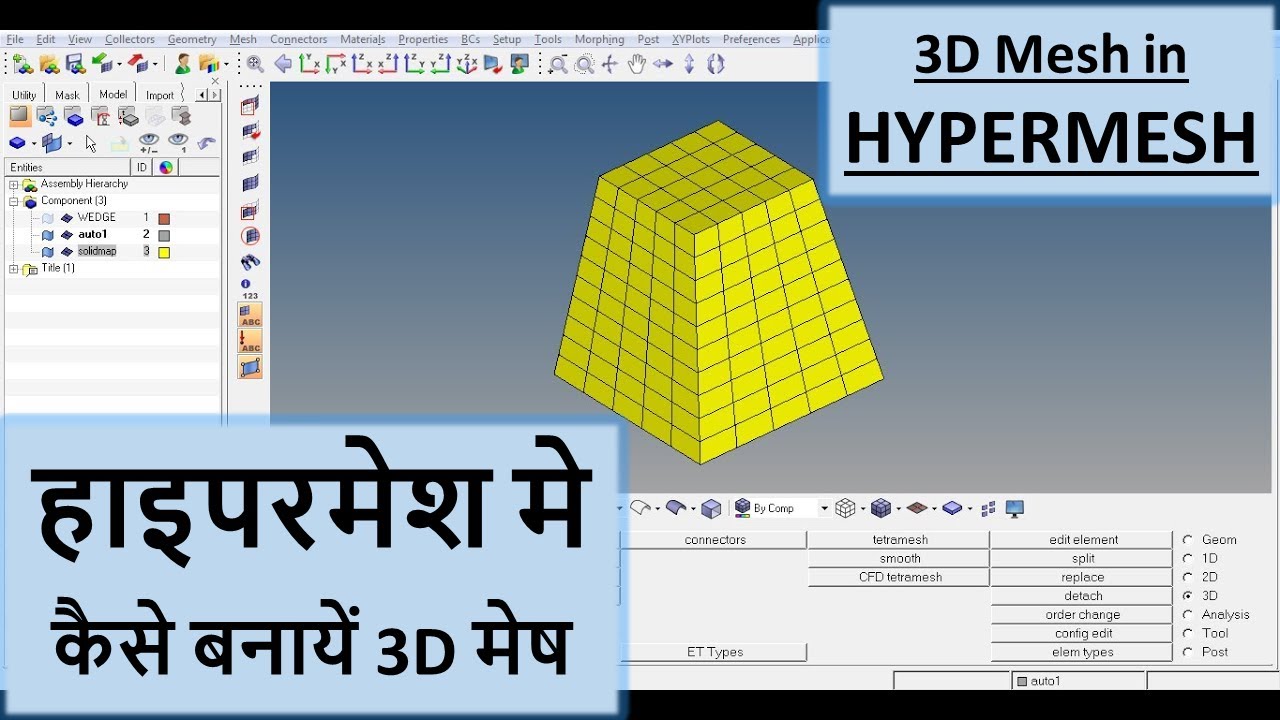This screenshot has width=1280, height=720.
Task: Click the tetramesh panel button
Action: [899, 540]
